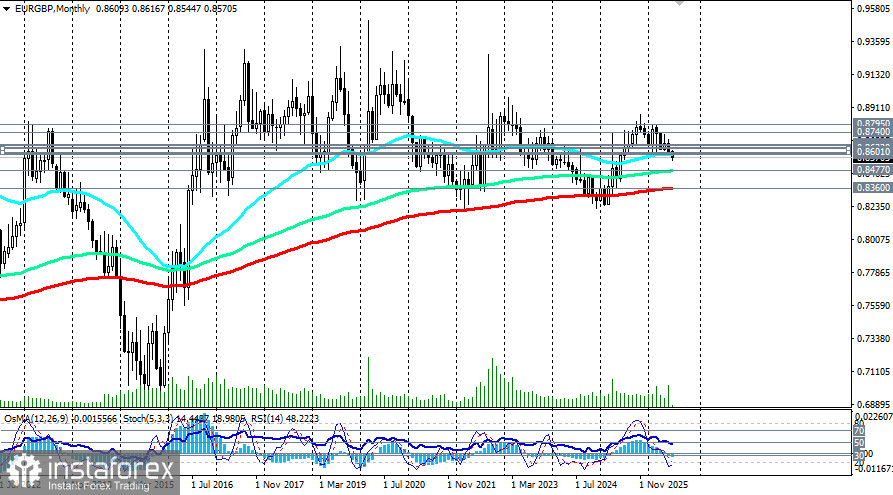Image resolution: width=893 pixels, height=495 pixels.
Task: Click the 0.91320 price axis label
Action: coord(873,75)
